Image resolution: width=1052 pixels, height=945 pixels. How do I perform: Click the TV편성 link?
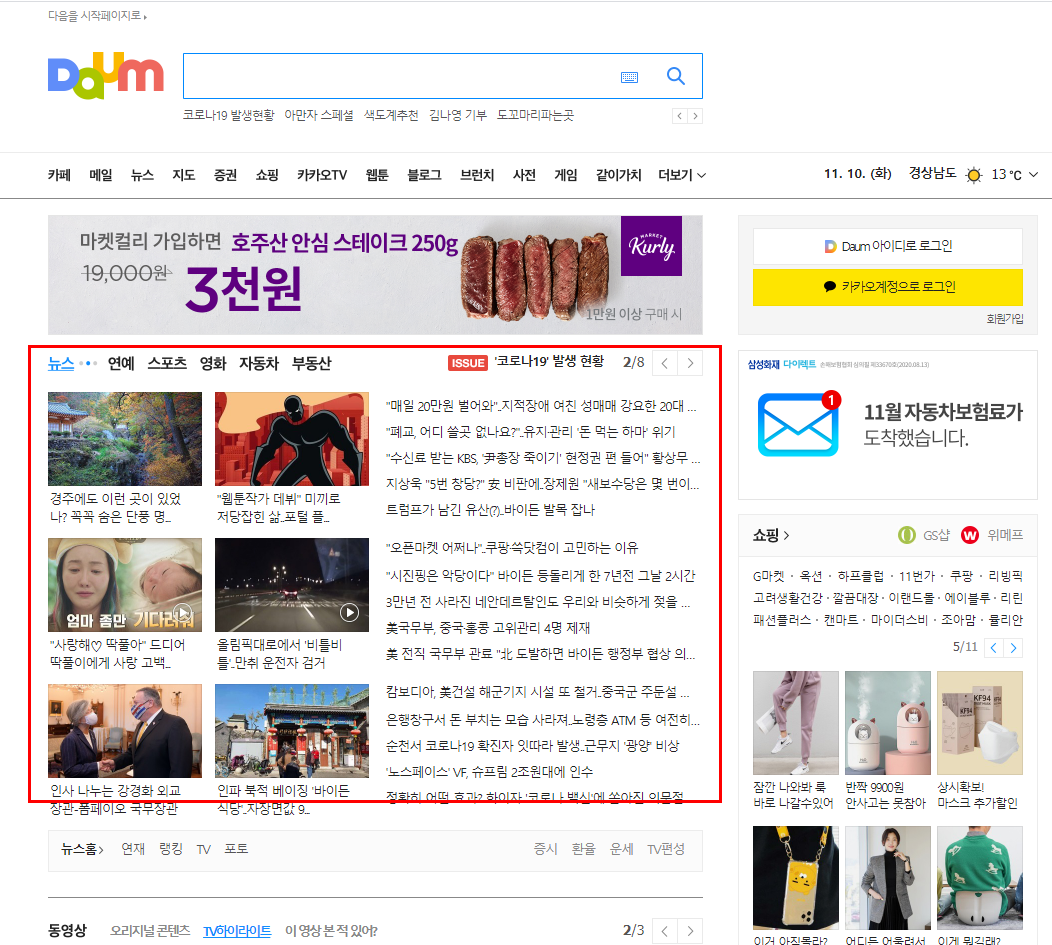click(666, 849)
